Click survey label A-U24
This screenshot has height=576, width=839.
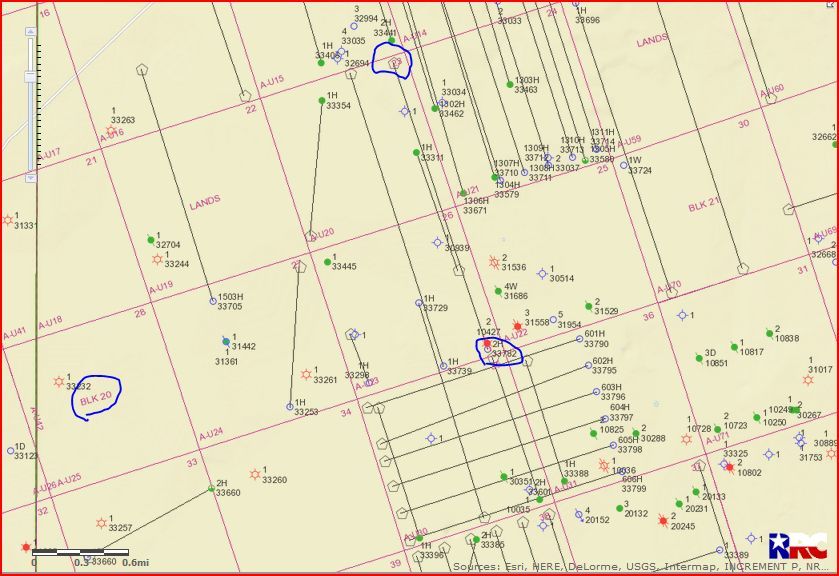(x=211, y=434)
